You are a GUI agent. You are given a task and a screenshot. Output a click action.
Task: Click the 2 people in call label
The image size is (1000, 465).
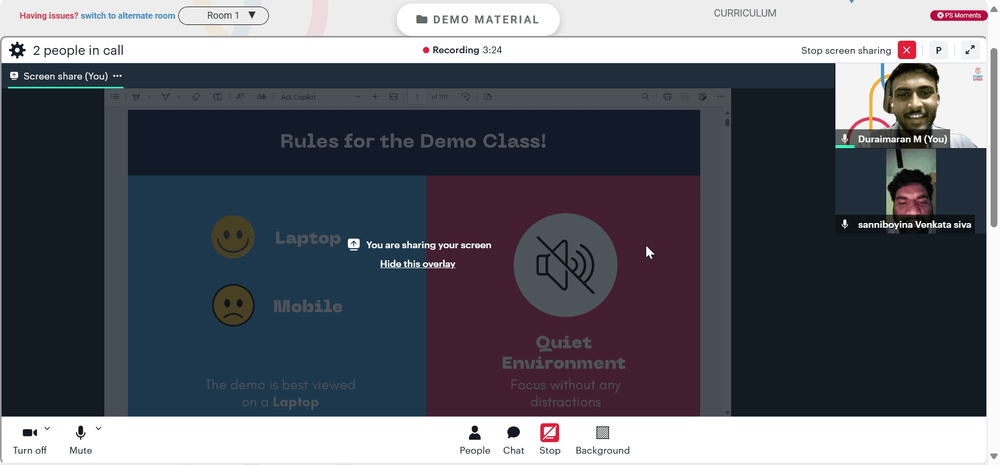78,50
